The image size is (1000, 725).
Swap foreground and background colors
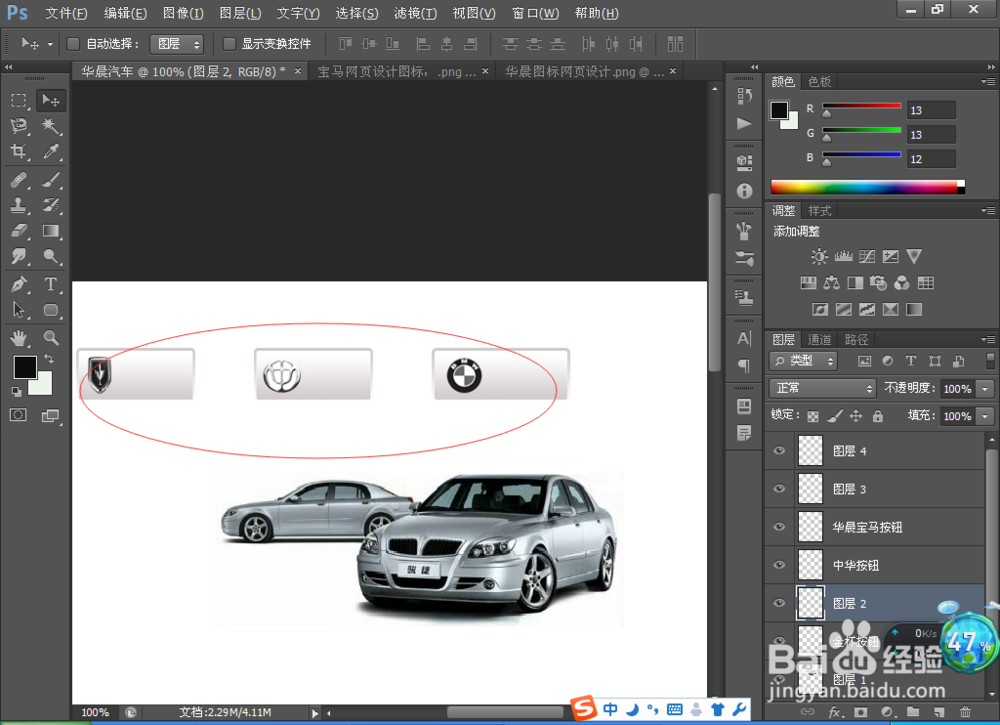click(48, 359)
